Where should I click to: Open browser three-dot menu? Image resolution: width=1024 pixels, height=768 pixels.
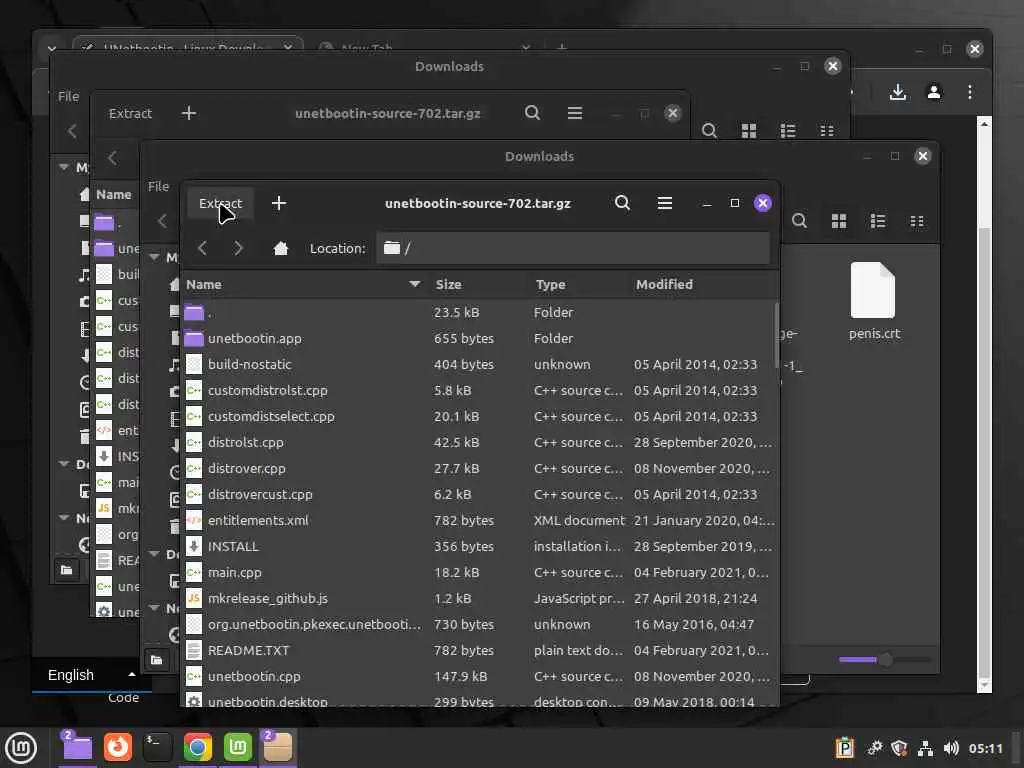tap(970, 92)
